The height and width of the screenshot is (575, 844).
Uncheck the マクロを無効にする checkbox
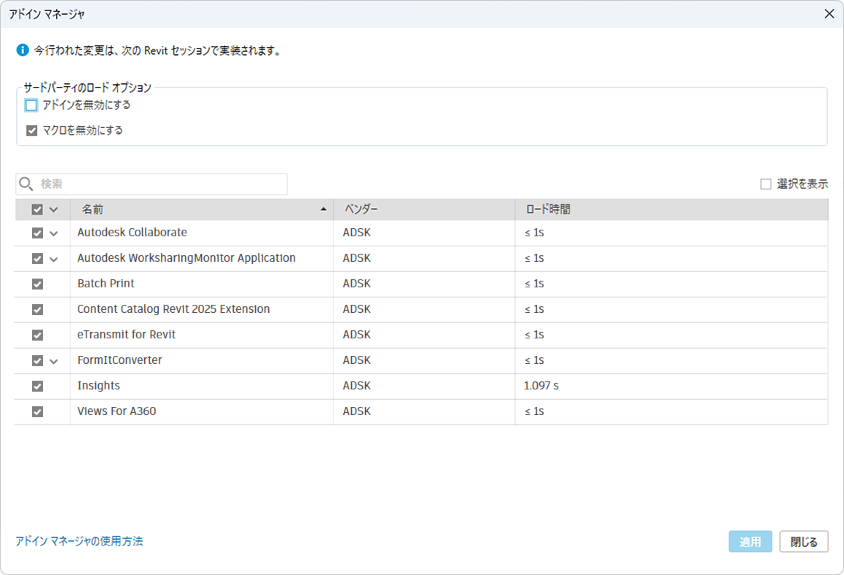tap(32, 130)
